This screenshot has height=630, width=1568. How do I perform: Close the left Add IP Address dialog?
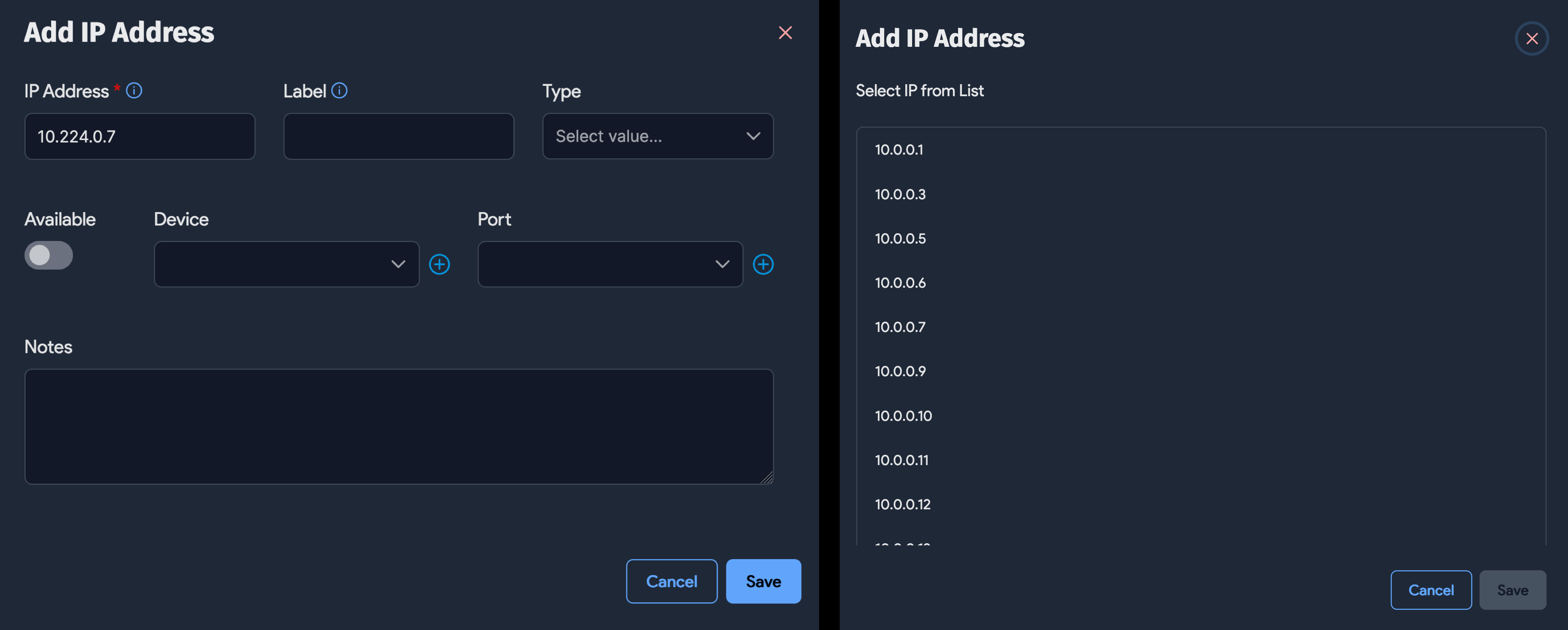pos(785,33)
